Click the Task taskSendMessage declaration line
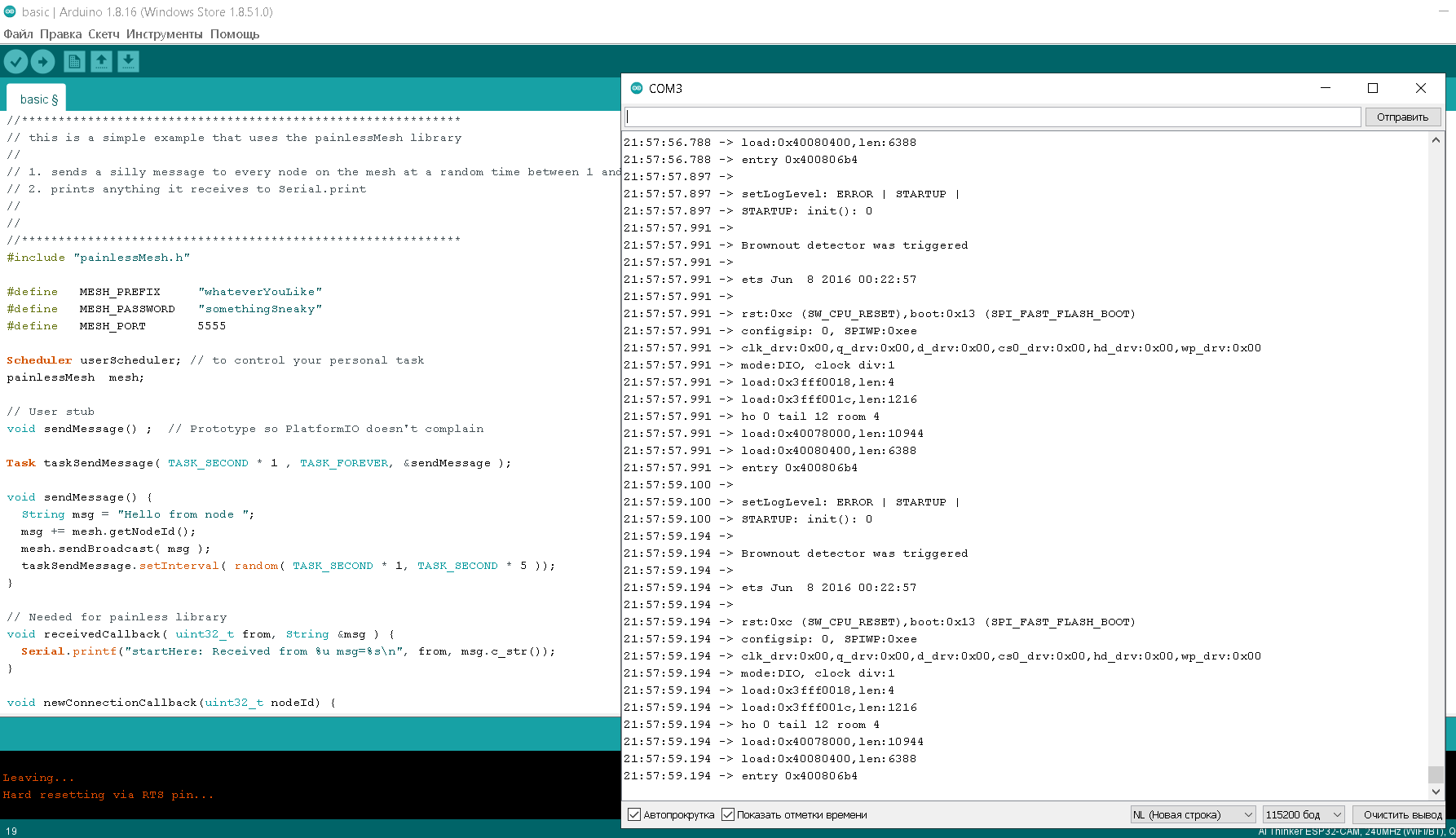This screenshot has width=1456, height=838. click(x=258, y=463)
